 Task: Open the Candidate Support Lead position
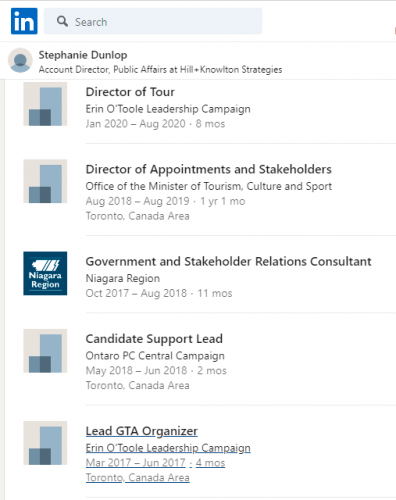pos(154,339)
